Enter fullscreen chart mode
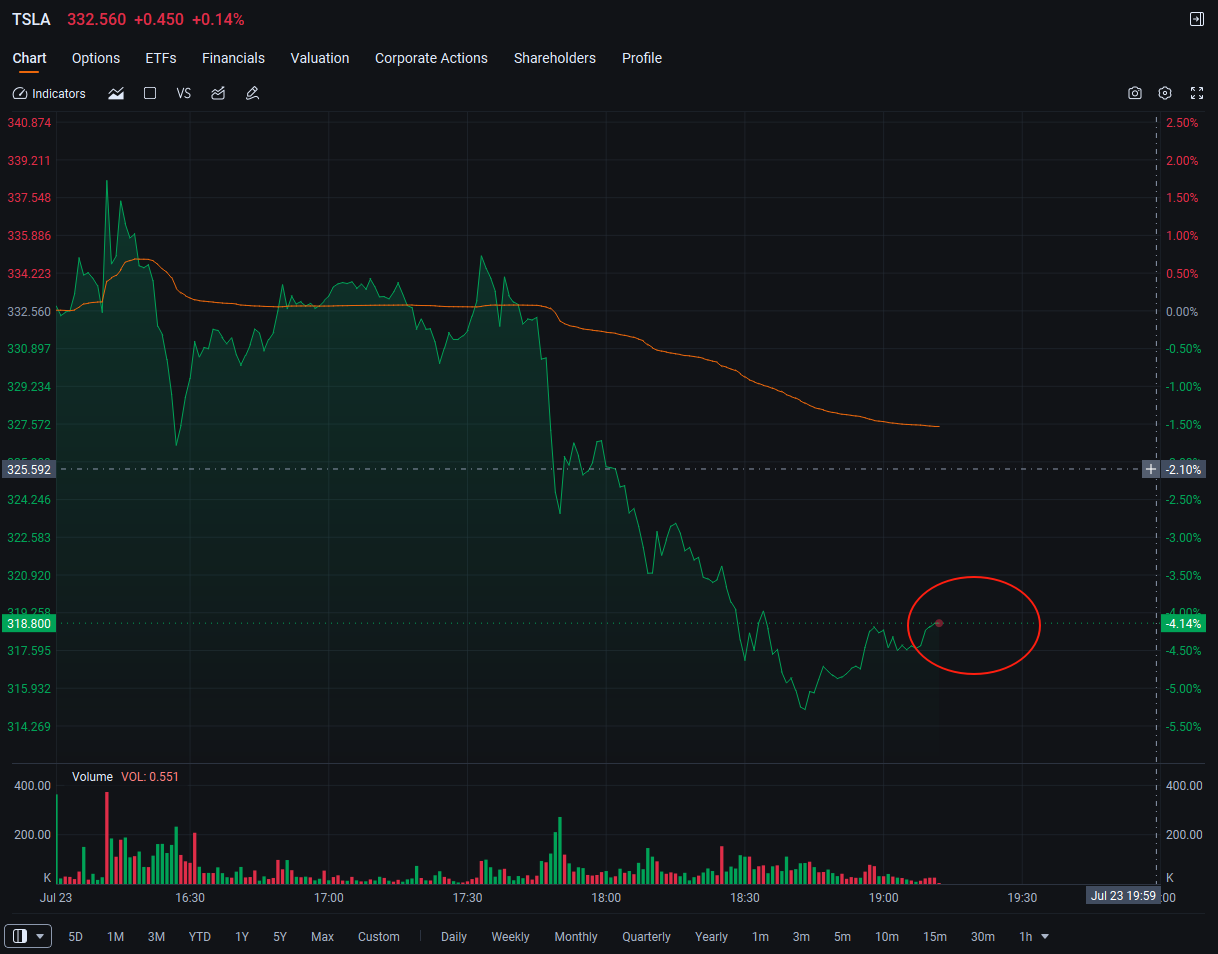Image resolution: width=1218 pixels, height=954 pixels. [1197, 93]
